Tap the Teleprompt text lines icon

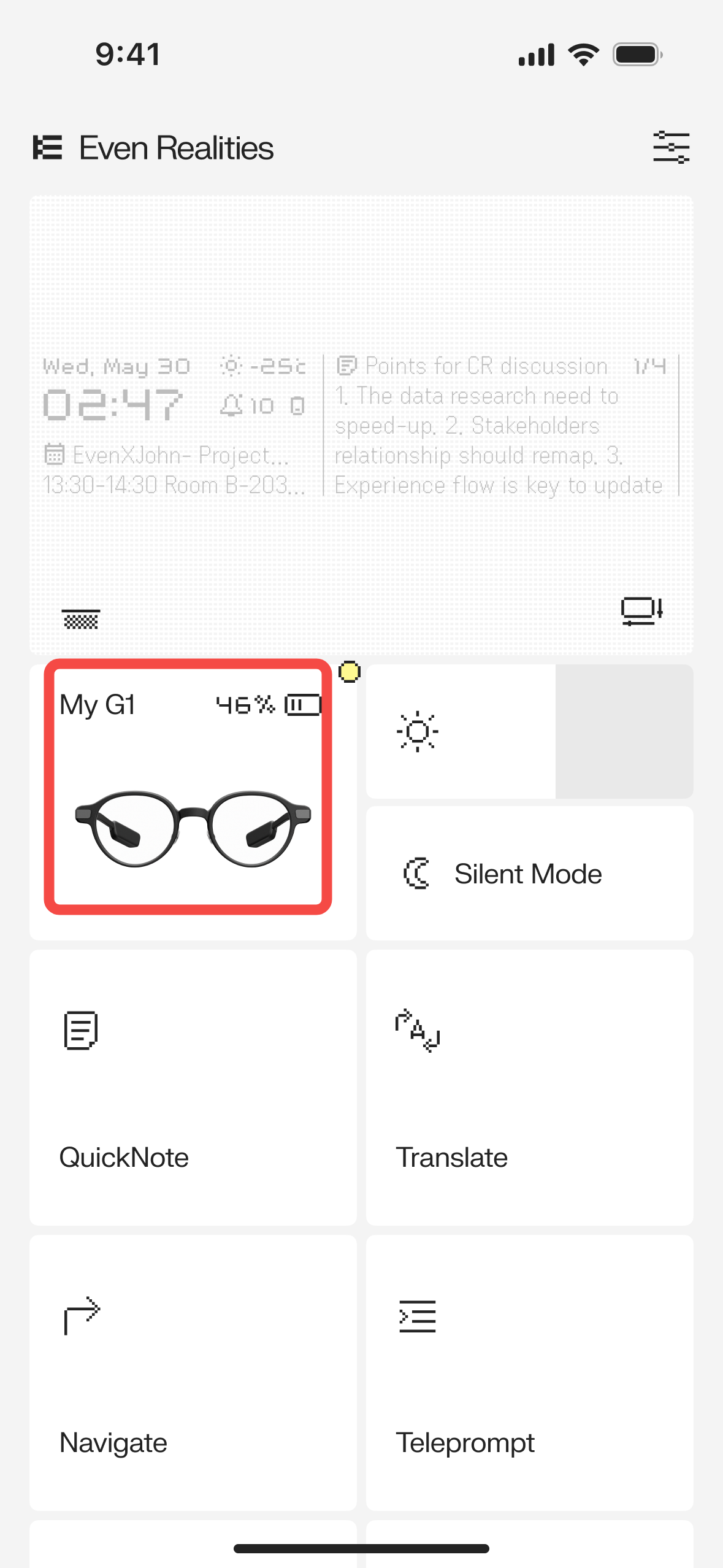(x=418, y=1316)
